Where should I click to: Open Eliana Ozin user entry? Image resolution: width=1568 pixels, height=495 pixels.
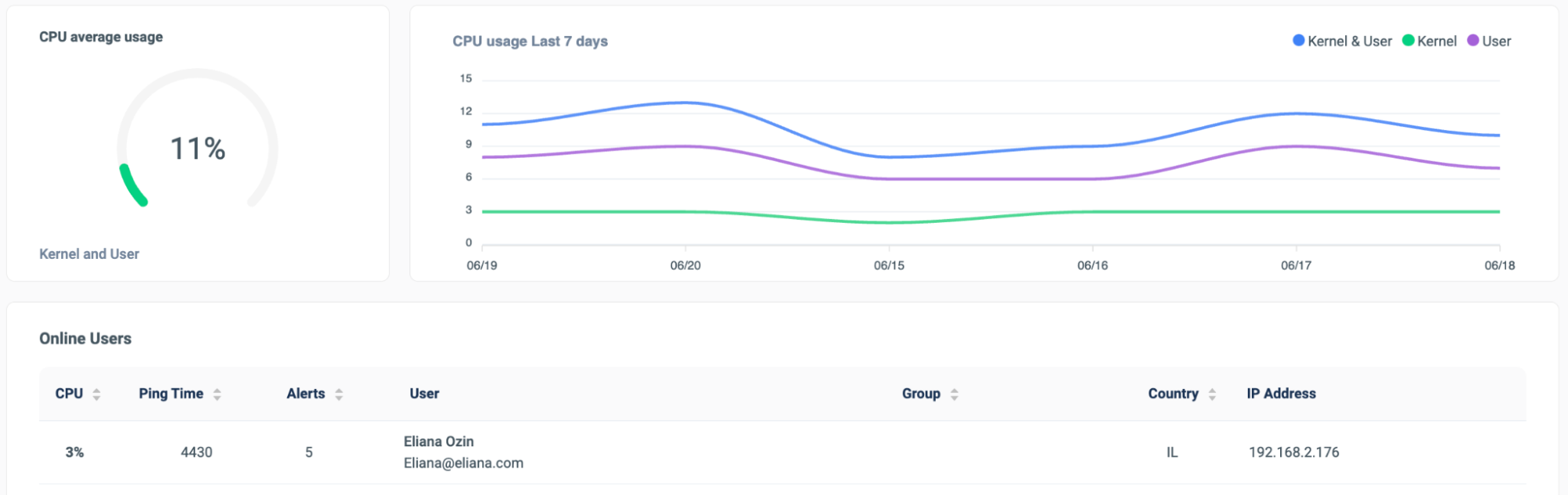[x=438, y=442]
